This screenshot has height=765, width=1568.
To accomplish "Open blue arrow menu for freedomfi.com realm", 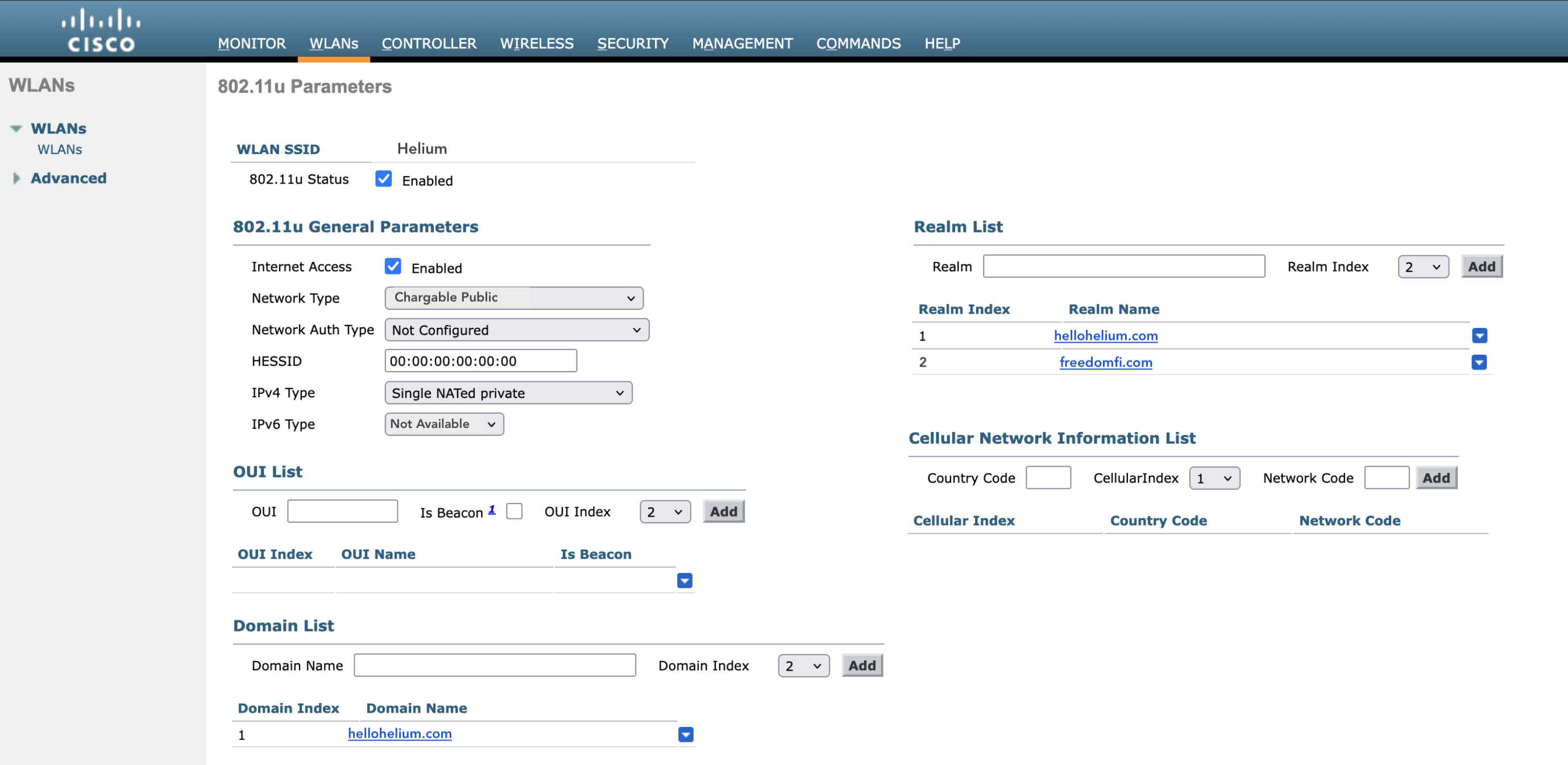I will pyautogui.click(x=1479, y=362).
